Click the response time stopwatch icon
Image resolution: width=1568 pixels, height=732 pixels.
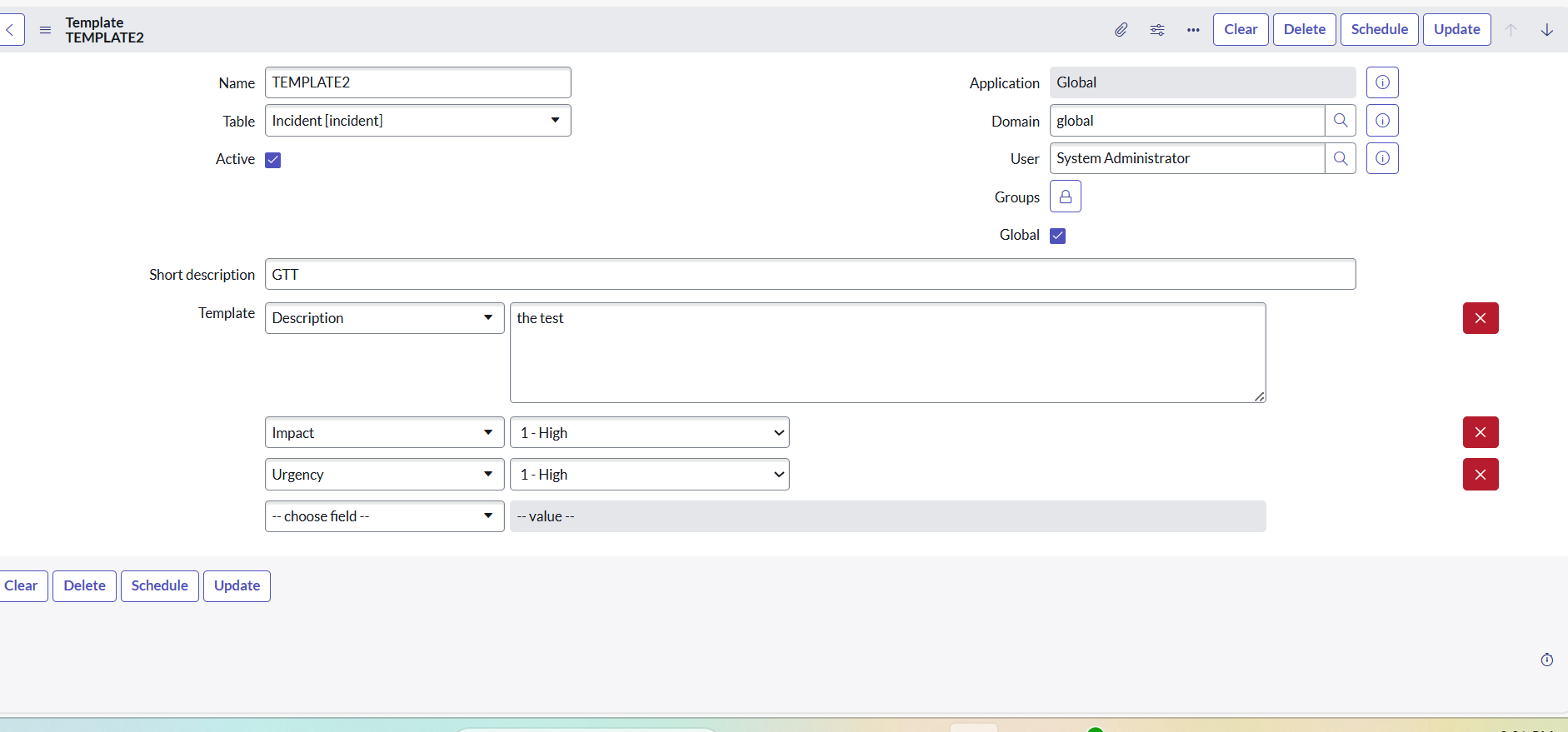pos(1547,660)
